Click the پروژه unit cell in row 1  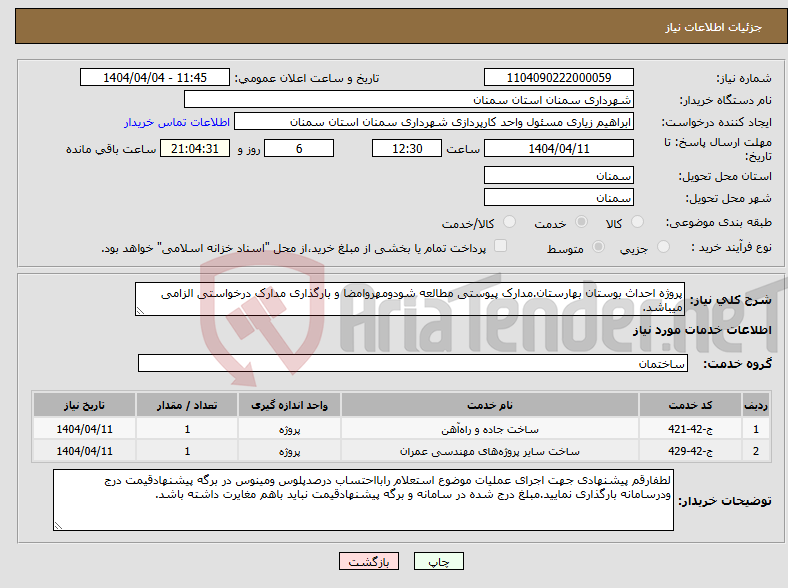289,429
